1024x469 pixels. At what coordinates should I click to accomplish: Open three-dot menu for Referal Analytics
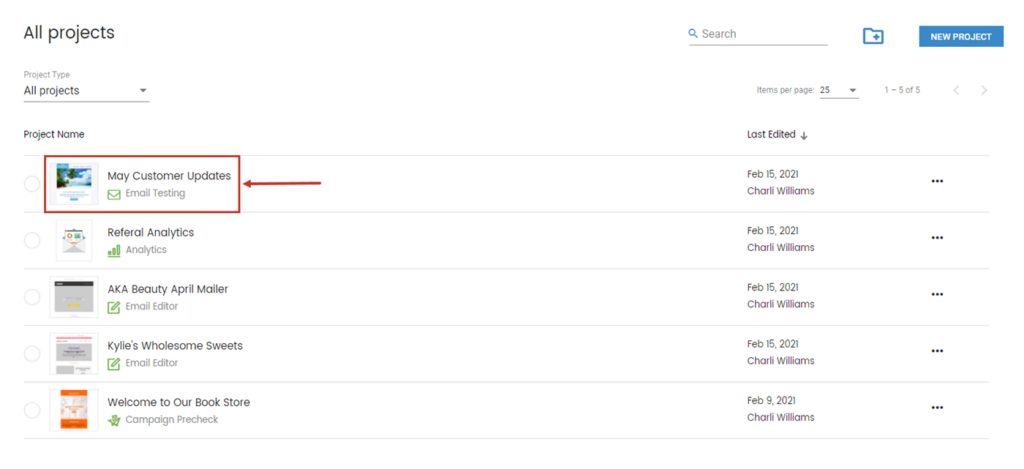937,238
